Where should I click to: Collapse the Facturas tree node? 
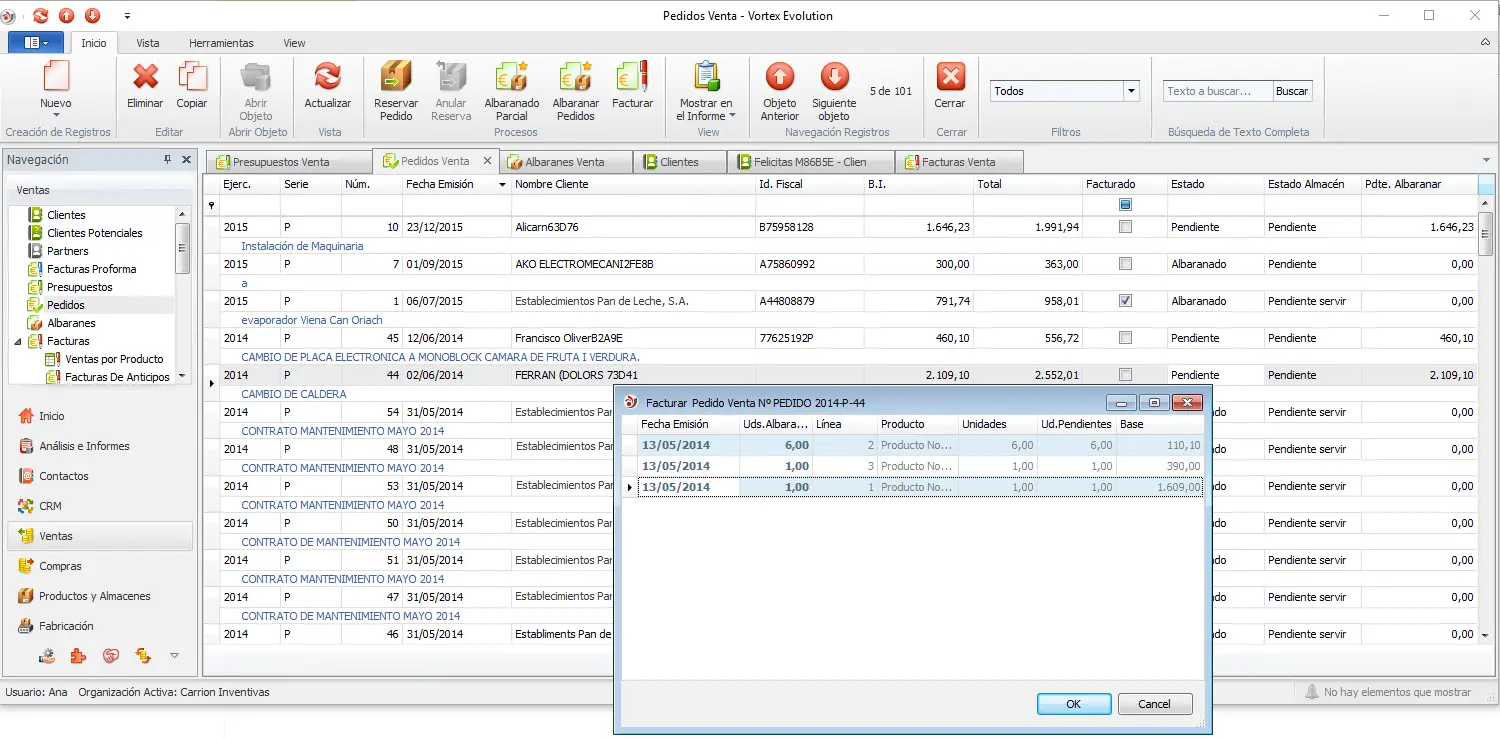point(18,341)
